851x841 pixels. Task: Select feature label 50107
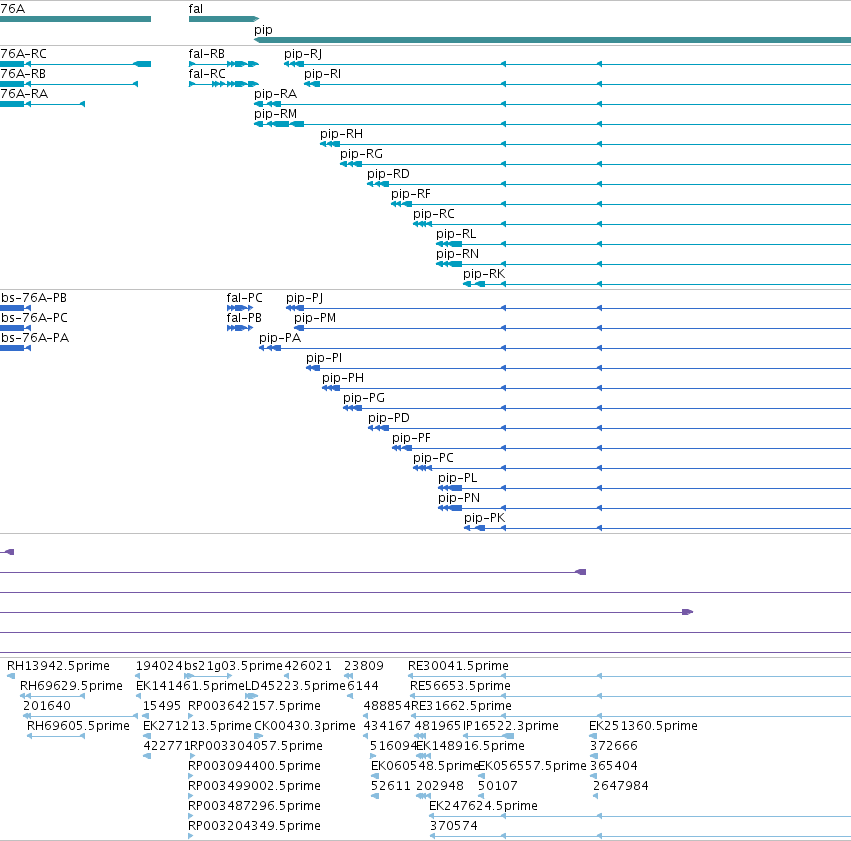click(x=498, y=786)
